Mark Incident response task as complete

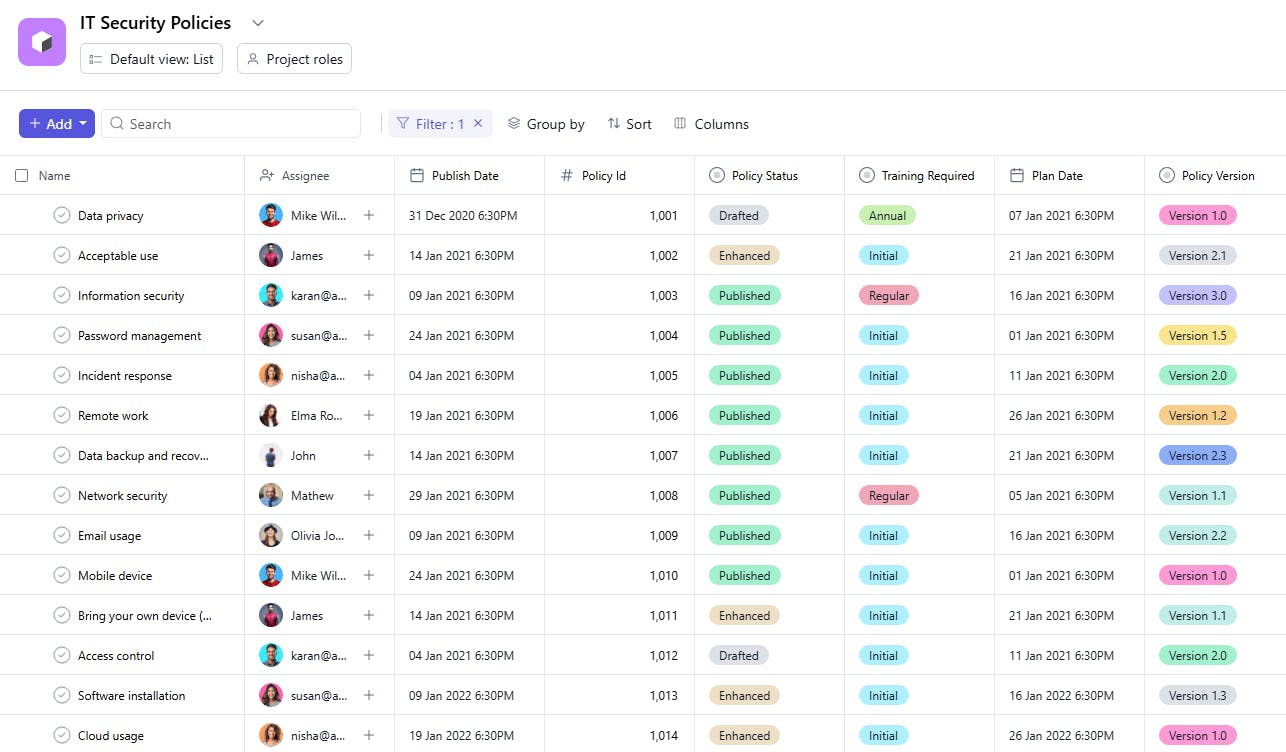pos(62,375)
